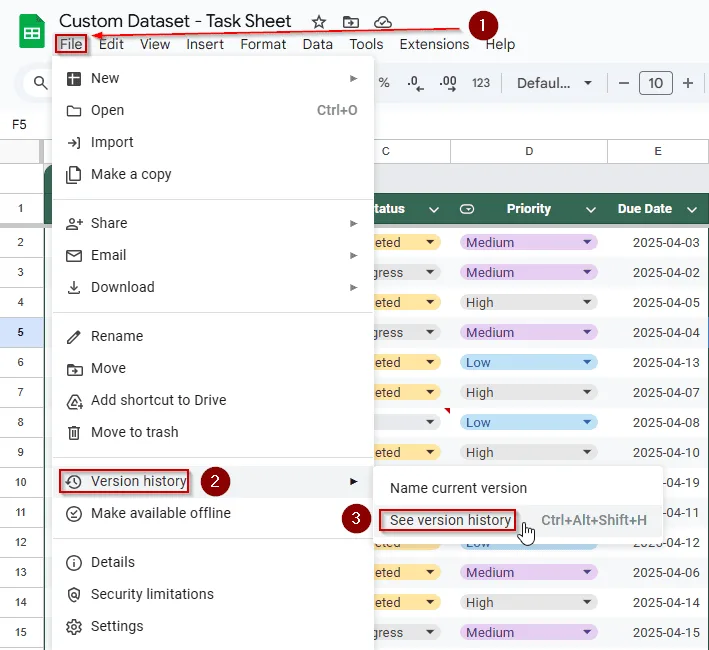Format as percent with % icon
This screenshot has height=650, width=709.
[384, 83]
